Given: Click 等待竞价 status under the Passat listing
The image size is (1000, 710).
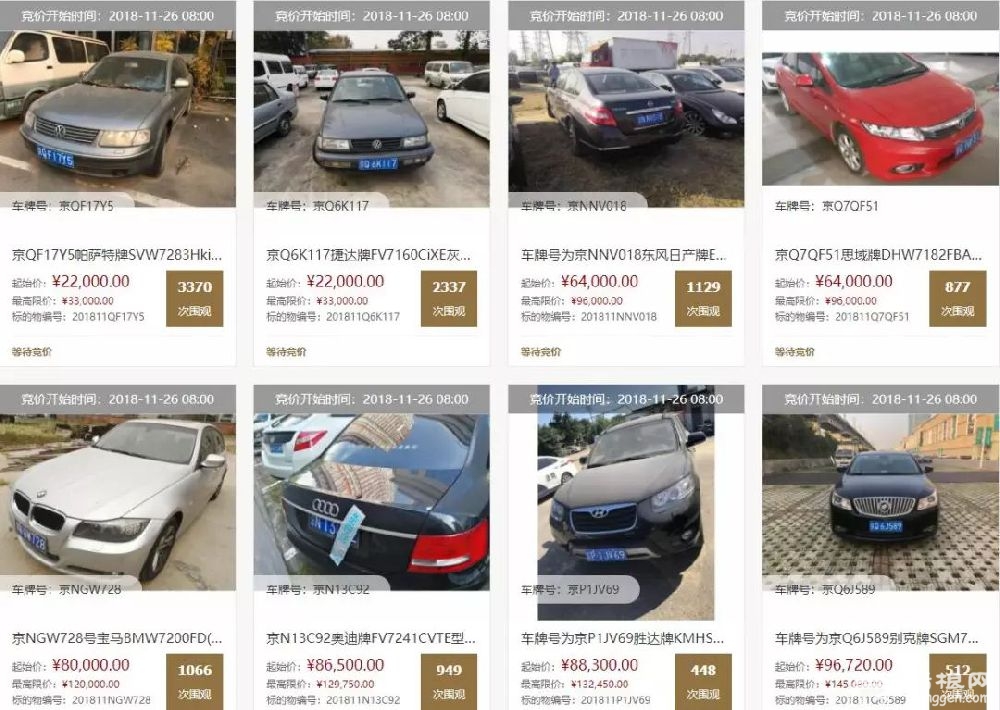Looking at the screenshot, I should tap(32, 351).
